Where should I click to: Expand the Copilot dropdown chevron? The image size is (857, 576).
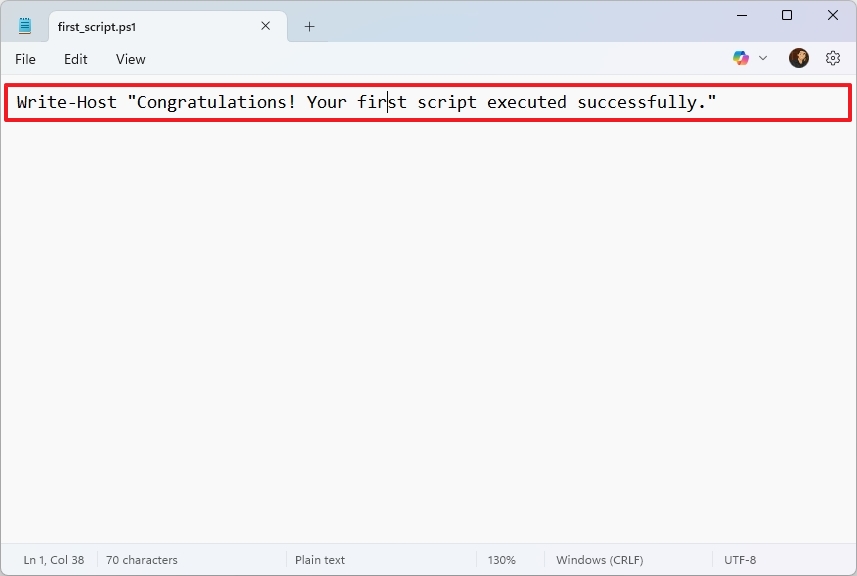tap(763, 59)
